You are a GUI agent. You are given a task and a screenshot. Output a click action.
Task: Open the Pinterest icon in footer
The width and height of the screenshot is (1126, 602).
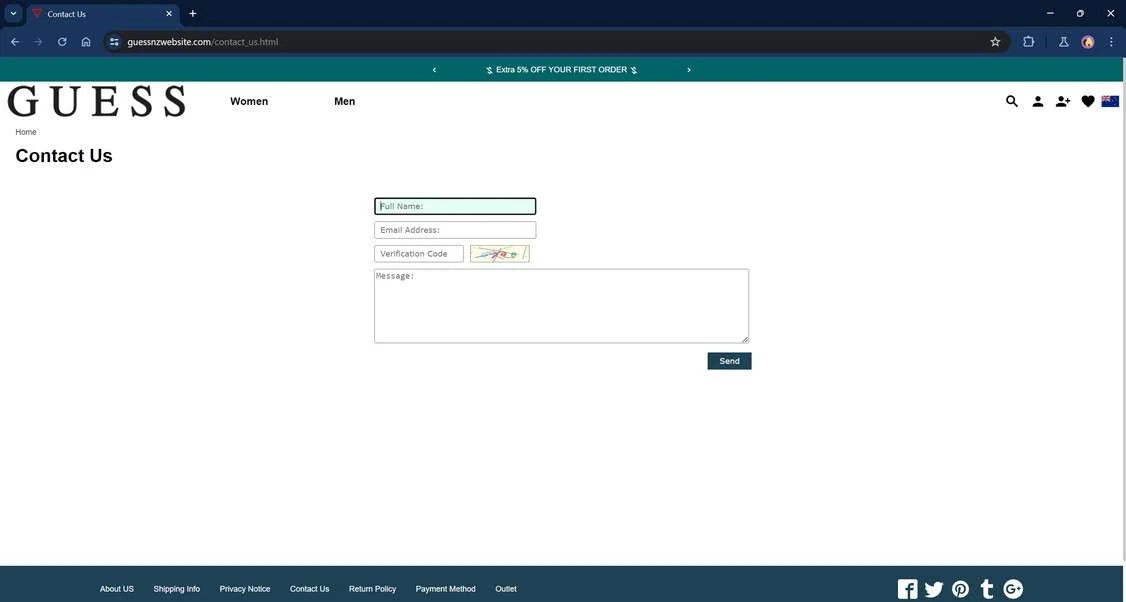coord(960,589)
